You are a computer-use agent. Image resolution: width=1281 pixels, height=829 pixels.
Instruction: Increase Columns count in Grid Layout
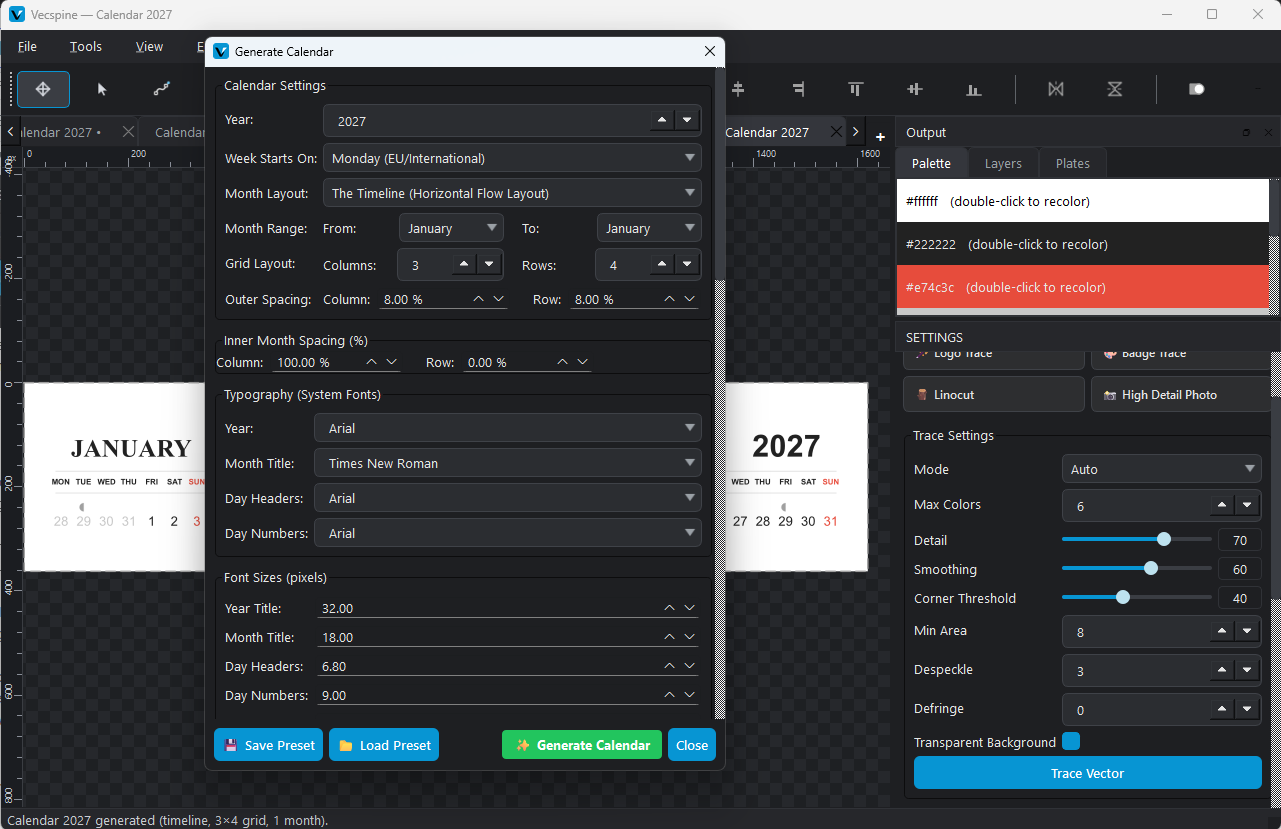pos(464,264)
